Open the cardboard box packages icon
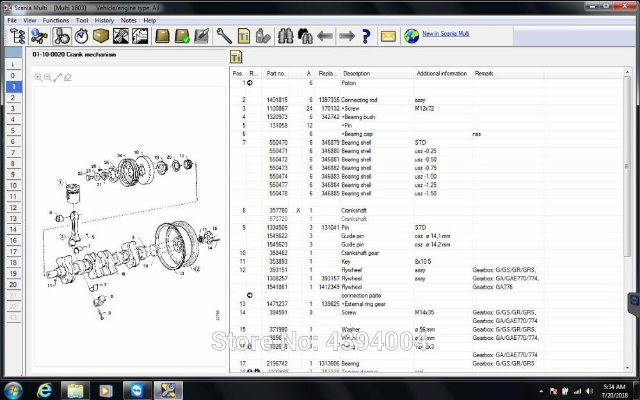This screenshot has width=640, height=400. point(100,36)
